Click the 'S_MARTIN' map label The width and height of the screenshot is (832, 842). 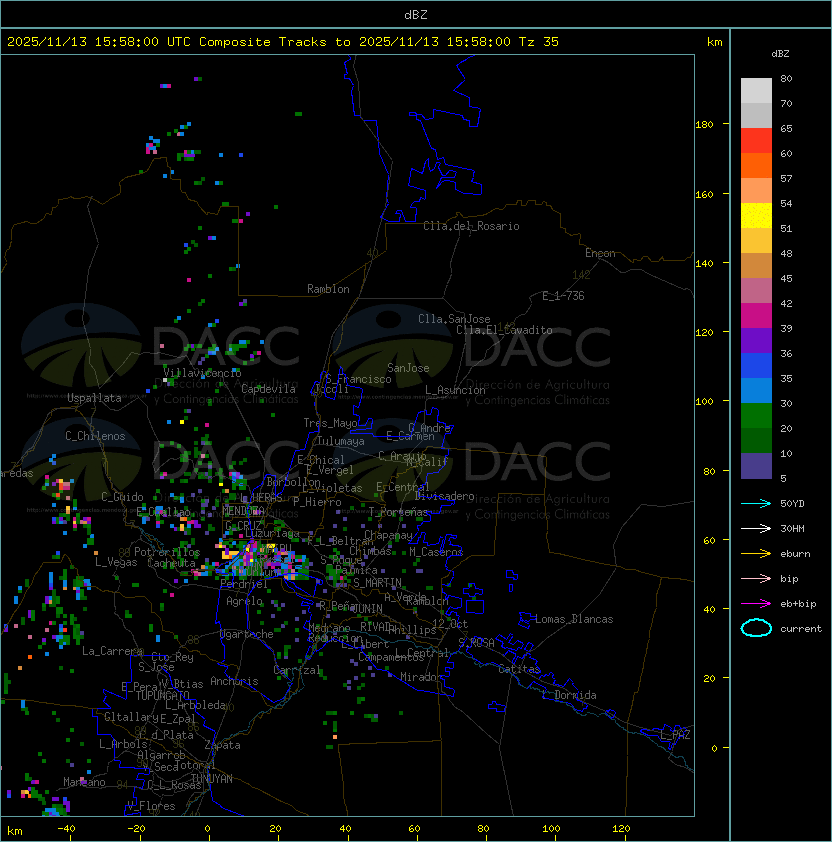click(x=377, y=583)
